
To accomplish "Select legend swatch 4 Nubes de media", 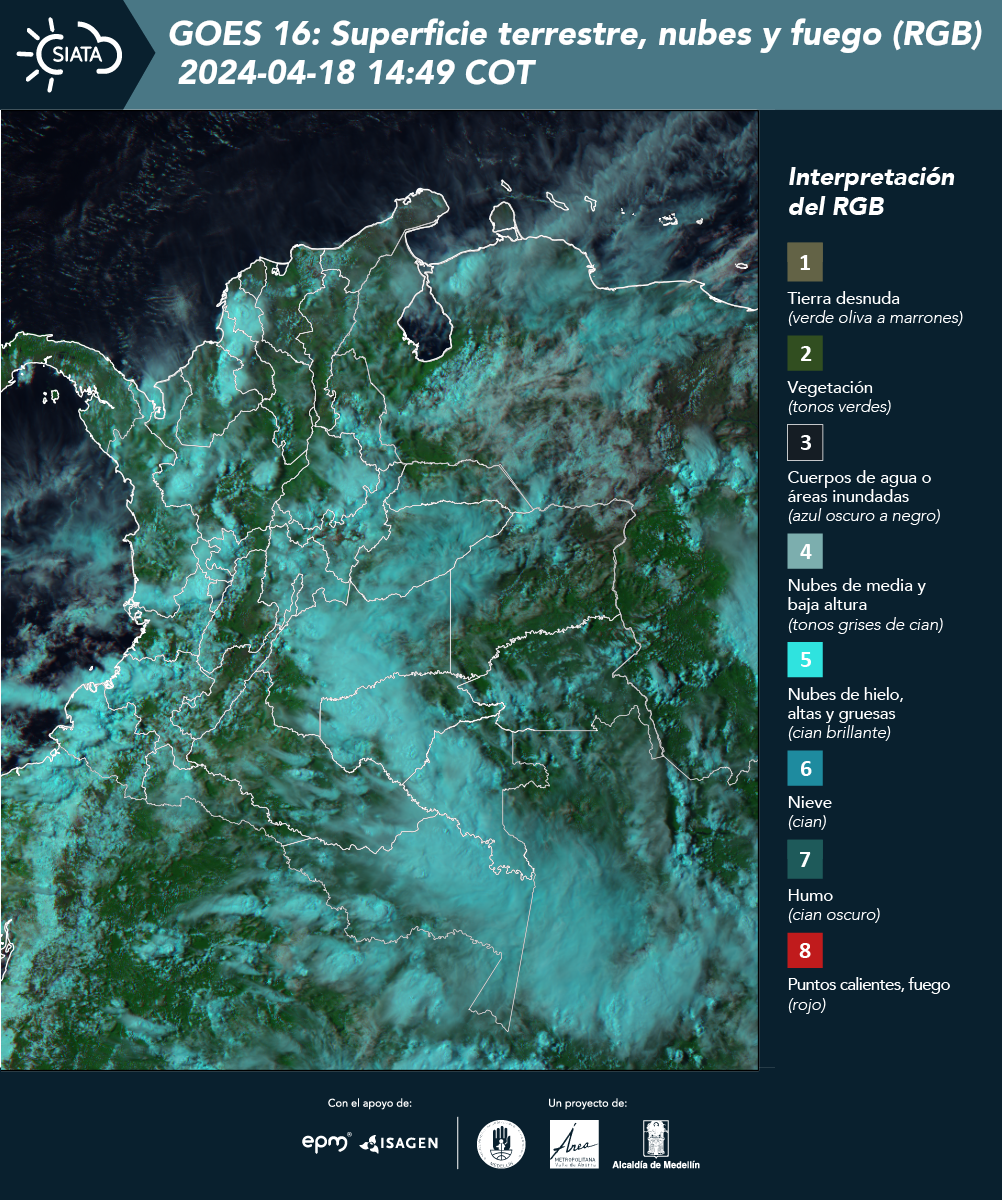I will tap(805, 550).
